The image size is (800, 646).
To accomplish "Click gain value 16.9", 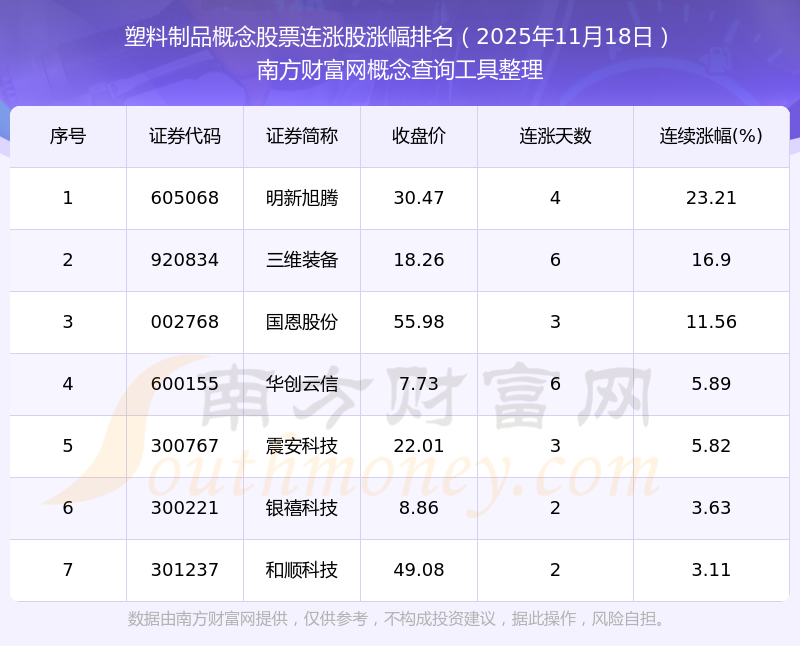I will point(711,260).
